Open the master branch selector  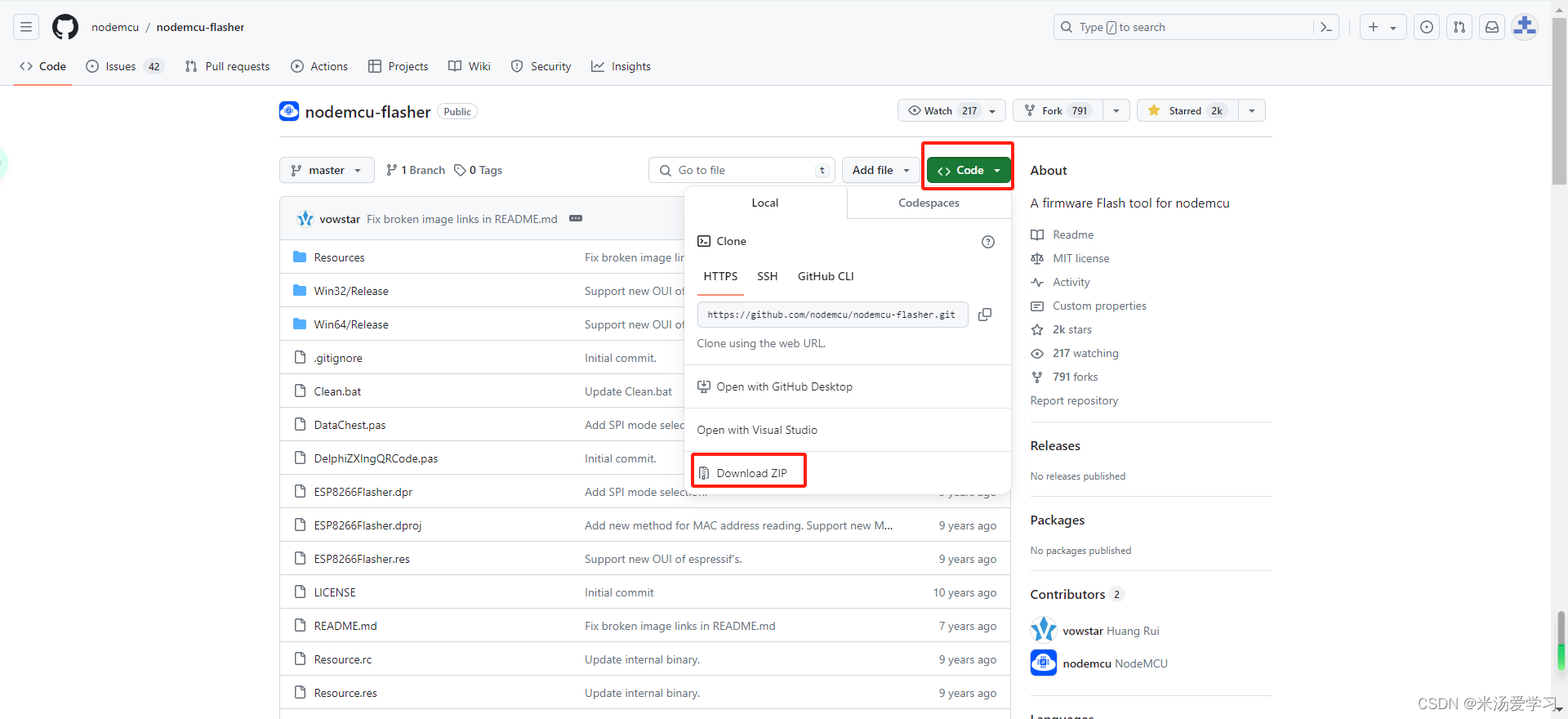click(327, 170)
